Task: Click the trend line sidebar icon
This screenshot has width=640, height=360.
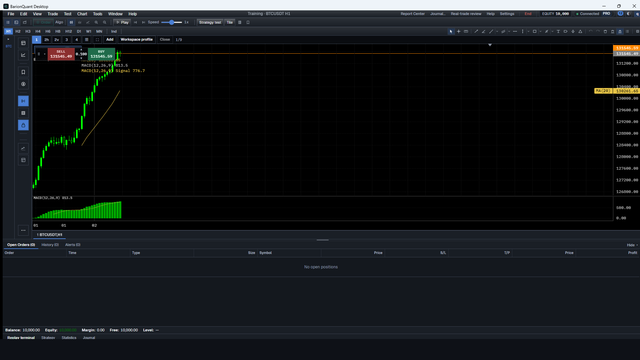Action: pyautogui.click(x=23, y=148)
